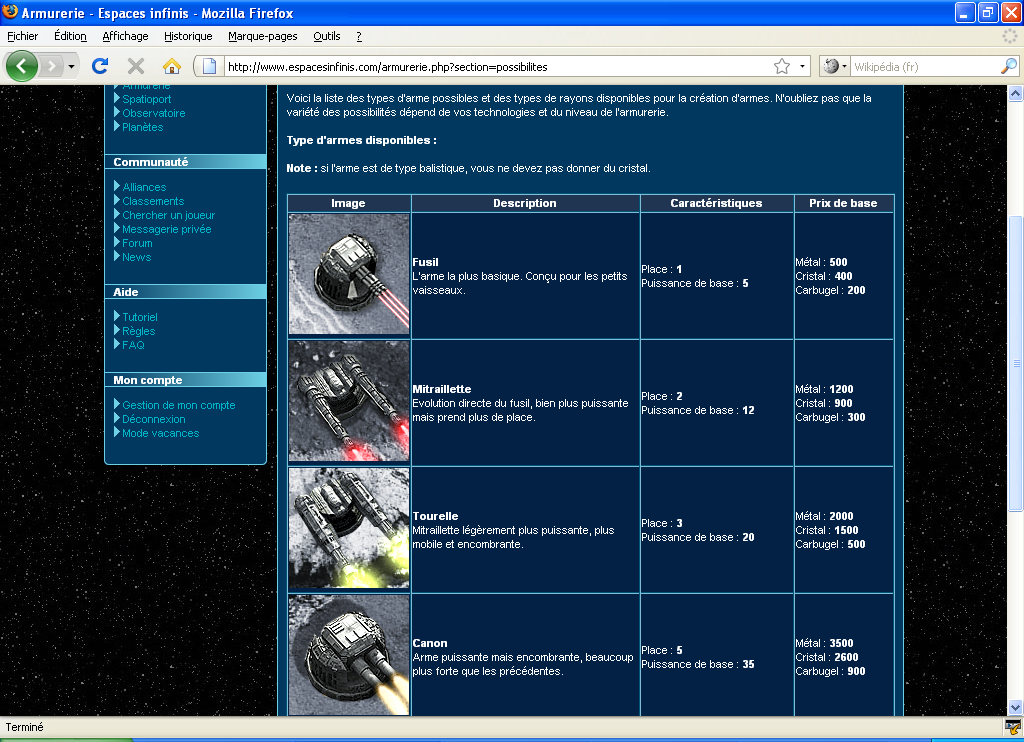Screen dimensions: 1024x742
Task: Click the Prix de base column header
Action: click(x=843, y=203)
